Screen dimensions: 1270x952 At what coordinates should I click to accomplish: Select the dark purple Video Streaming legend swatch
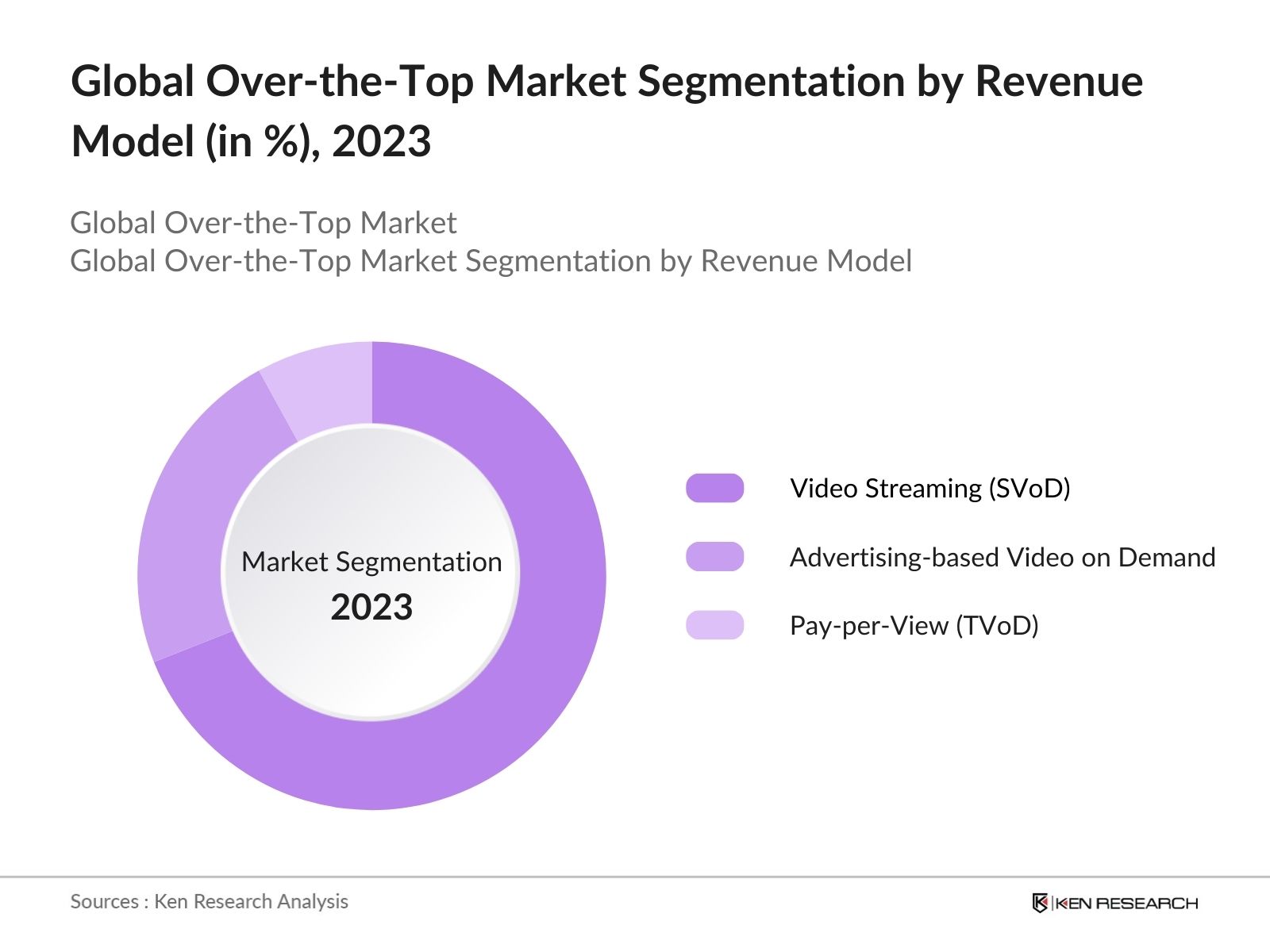click(714, 488)
